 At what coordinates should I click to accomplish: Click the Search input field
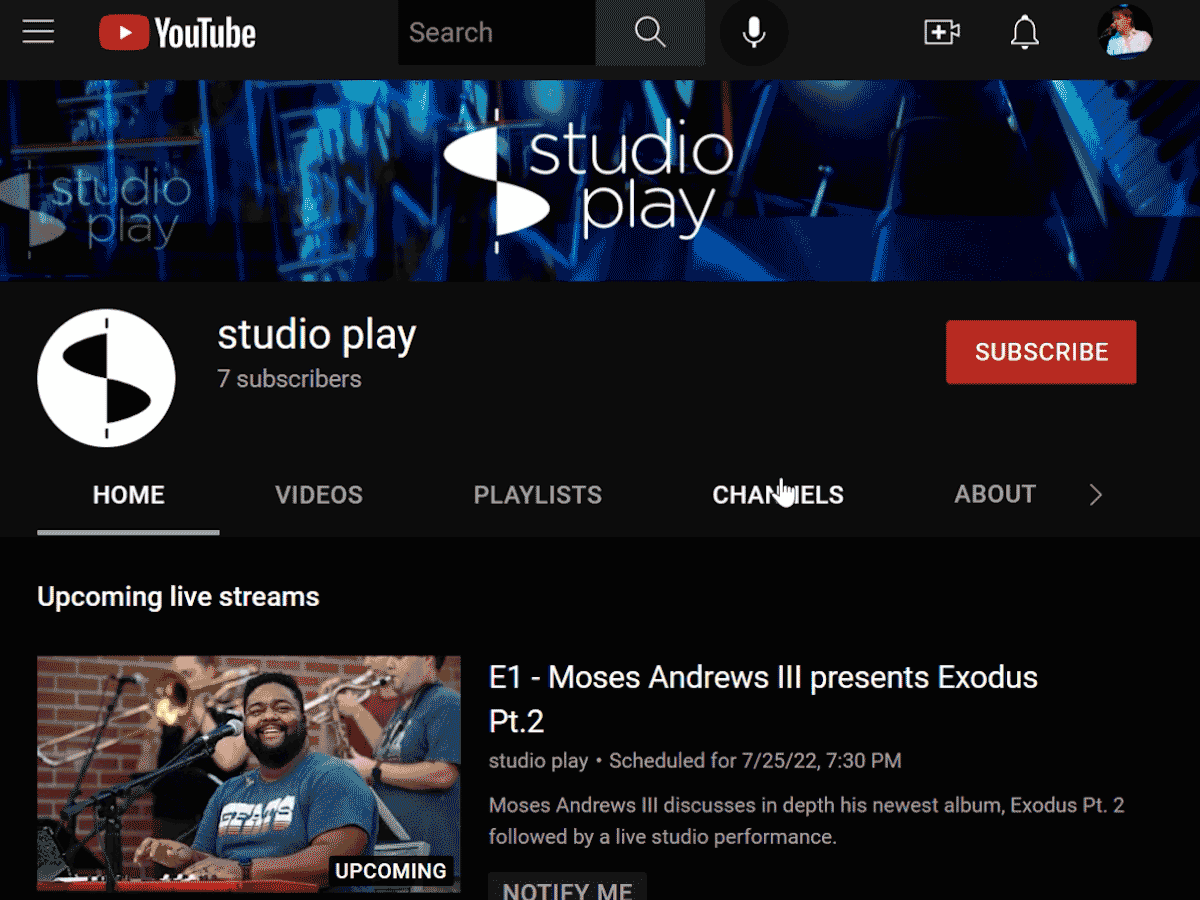[497, 33]
